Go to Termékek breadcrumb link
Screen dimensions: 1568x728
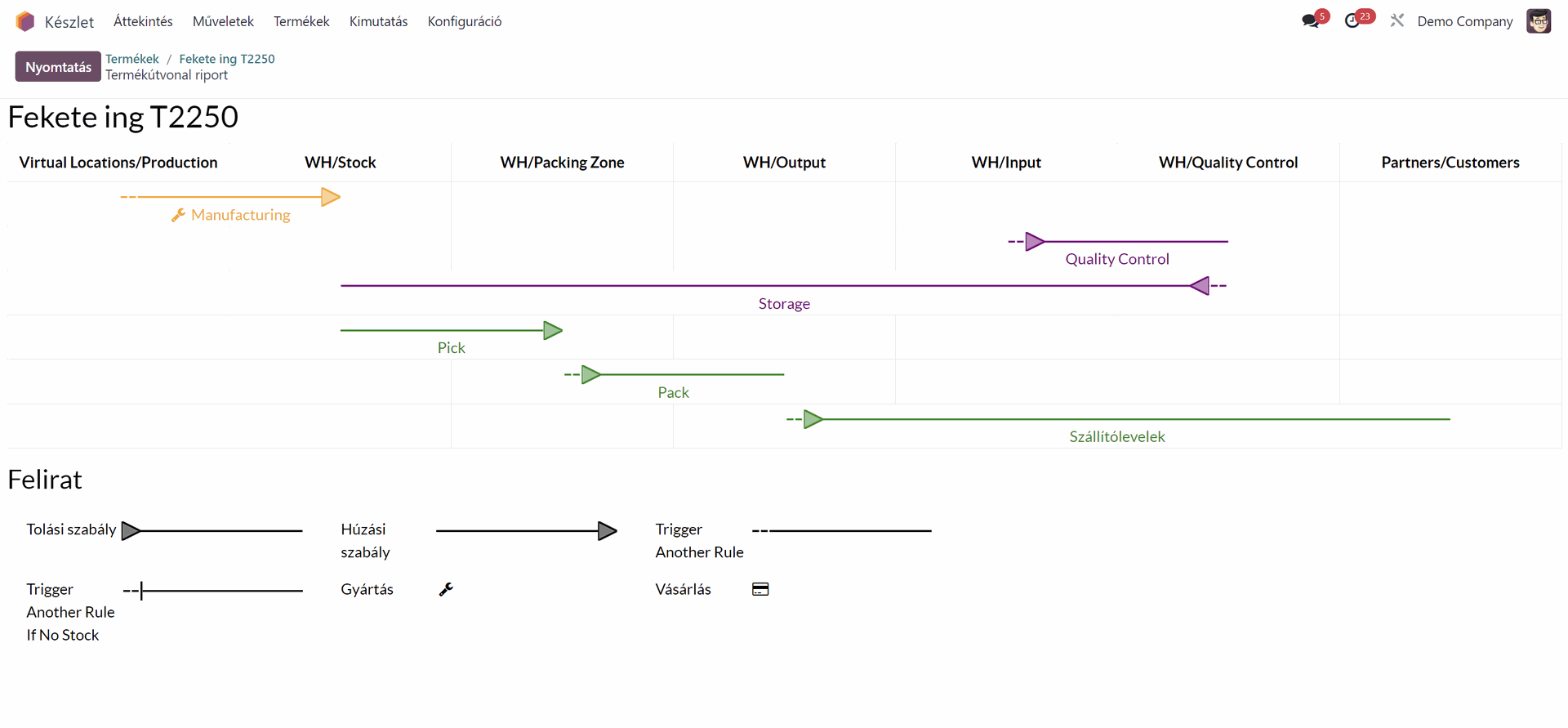[x=132, y=59]
